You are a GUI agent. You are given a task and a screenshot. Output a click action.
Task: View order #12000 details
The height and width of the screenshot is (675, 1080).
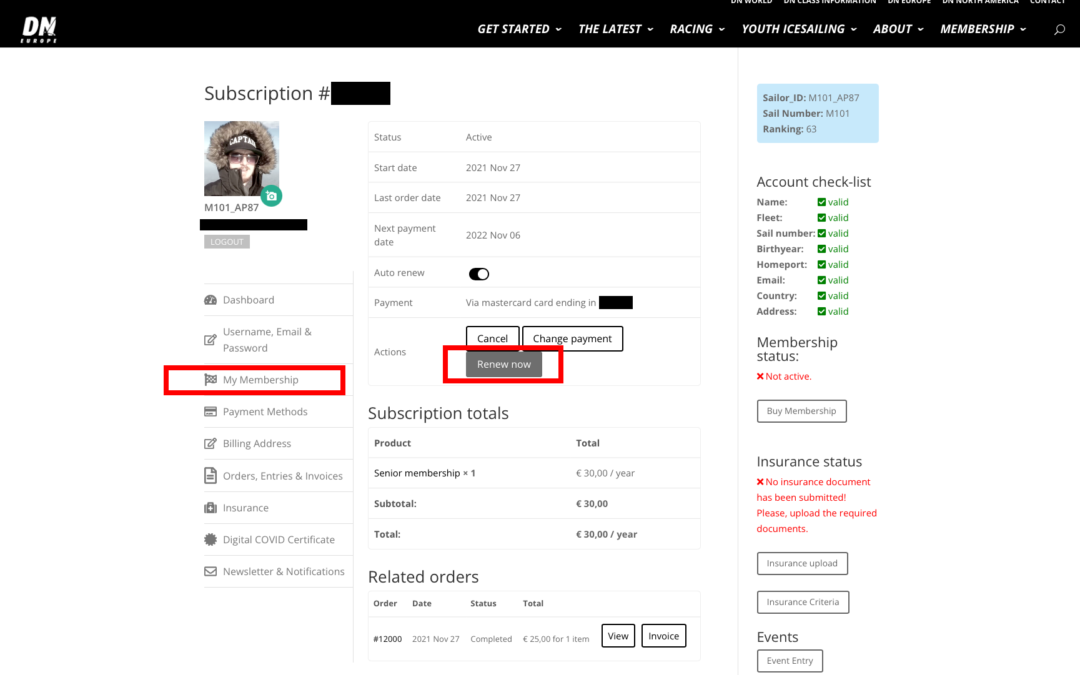coord(618,636)
